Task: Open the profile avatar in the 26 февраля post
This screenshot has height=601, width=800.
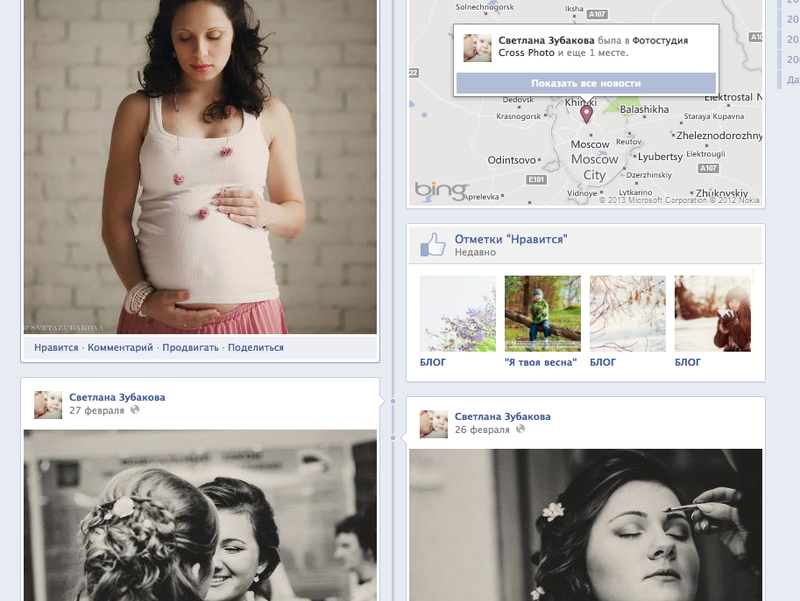Action: click(x=433, y=423)
